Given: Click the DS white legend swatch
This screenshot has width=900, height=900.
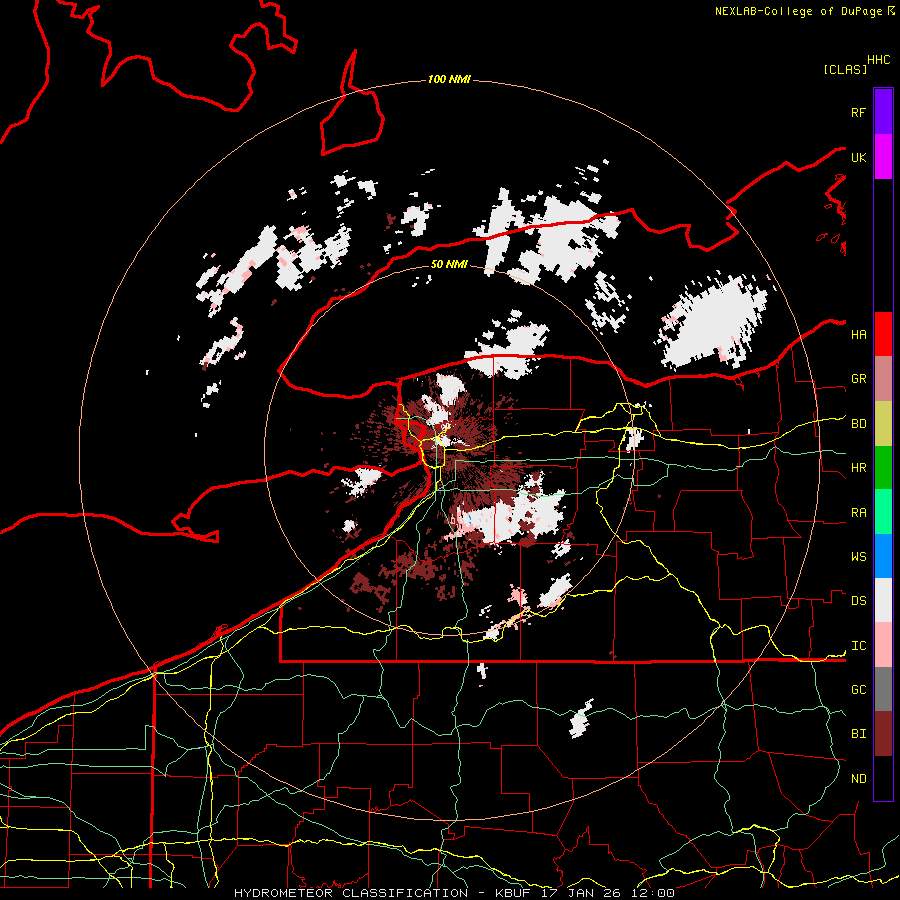Looking at the screenshot, I should [883, 600].
